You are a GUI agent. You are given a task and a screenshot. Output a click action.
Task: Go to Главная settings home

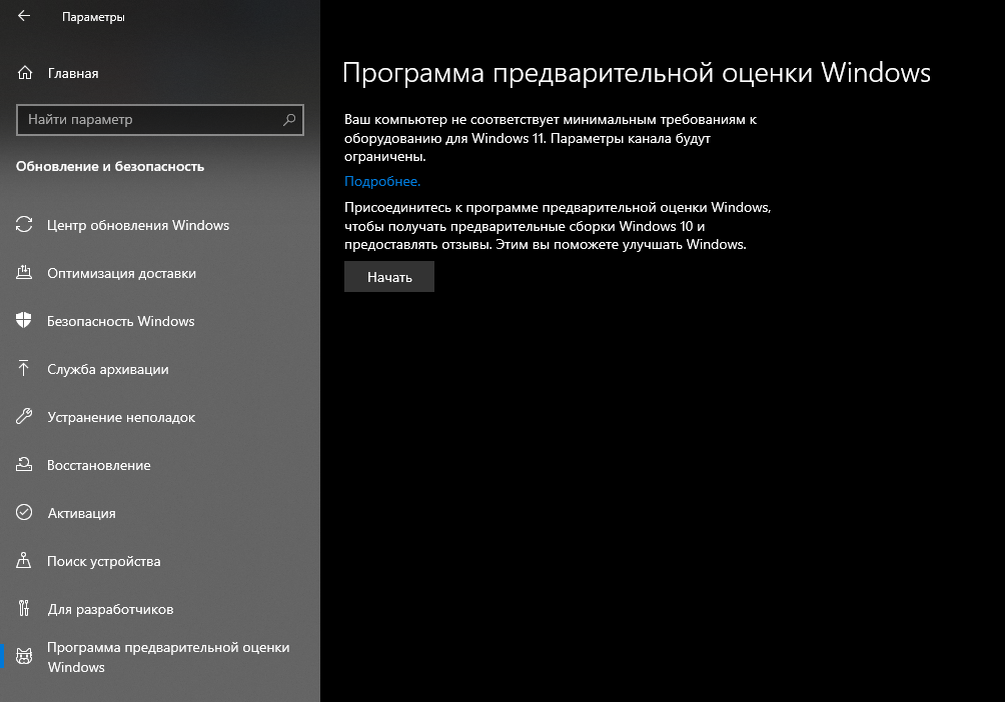point(160,73)
